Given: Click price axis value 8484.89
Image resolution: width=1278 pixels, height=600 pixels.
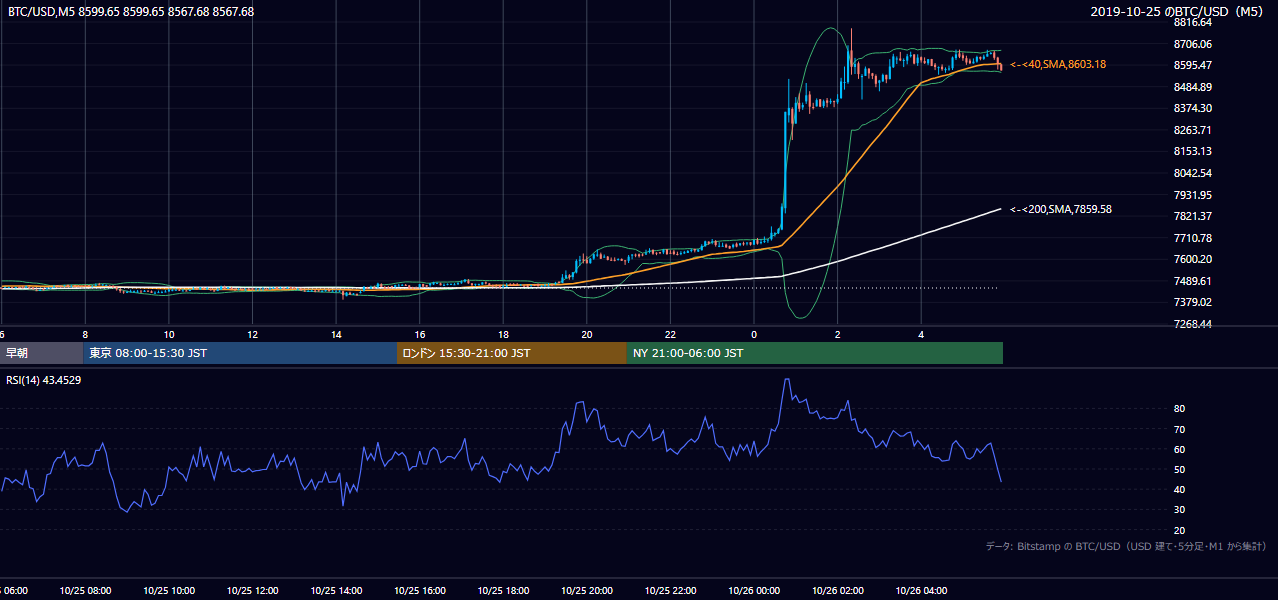Looking at the screenshot, I should (x=1193, y=87).
